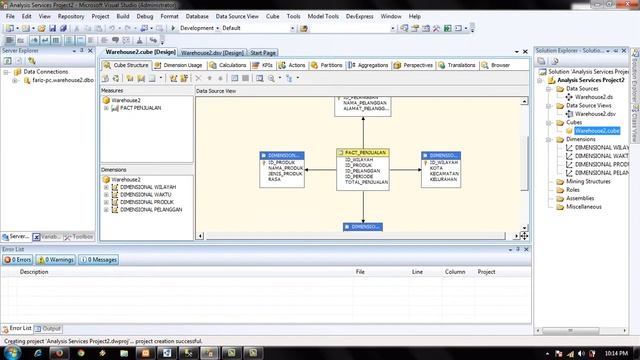Click first icon in Solution Explorer toolbar
This screenshot has width=640, height=360.
pyautogui.click(x=541, y=61)
